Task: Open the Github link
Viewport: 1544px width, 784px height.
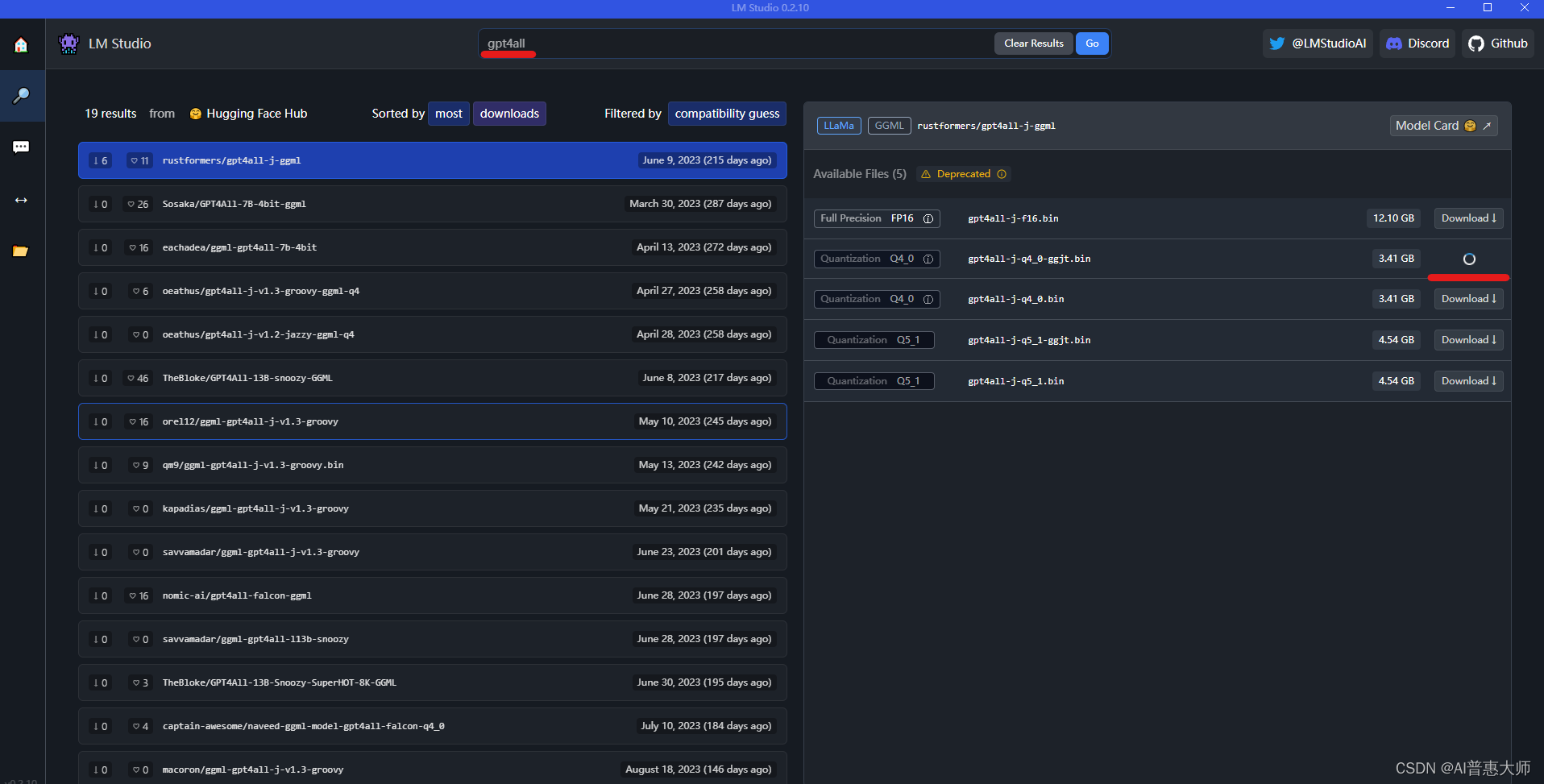Action: (1498, 44)
